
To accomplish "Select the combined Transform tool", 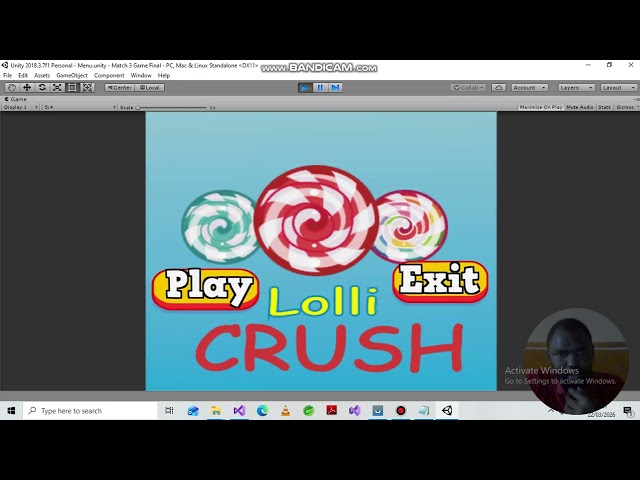I will [x=87, y=87].
